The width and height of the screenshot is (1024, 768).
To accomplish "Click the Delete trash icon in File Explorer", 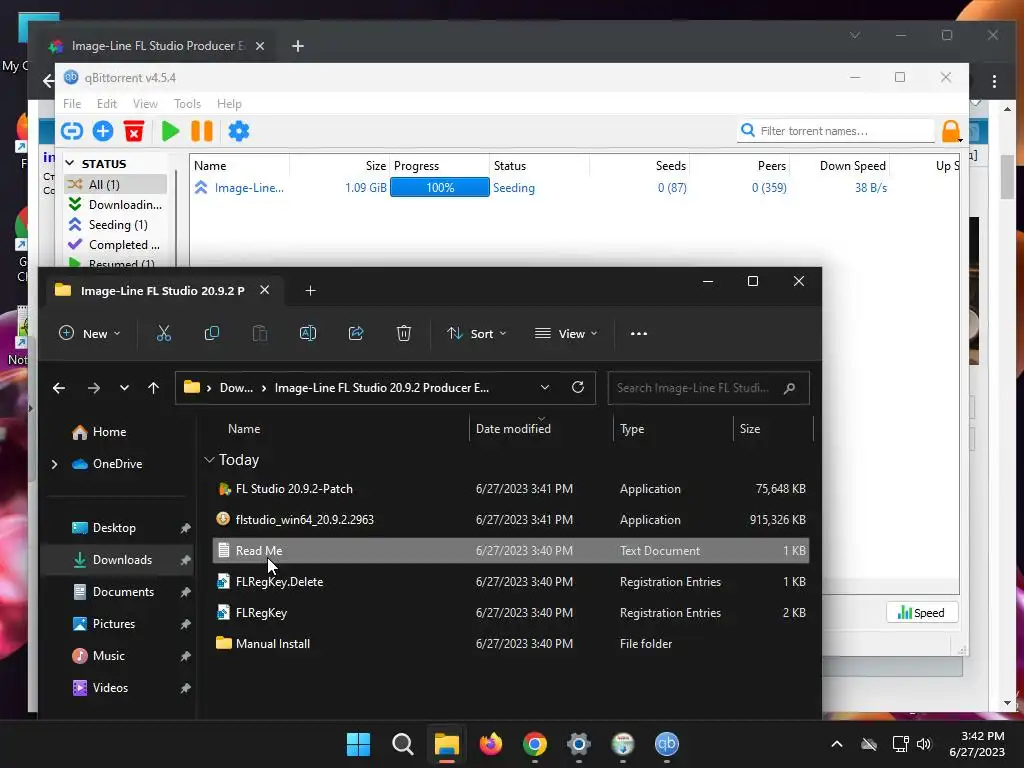I will pos(404,334).
